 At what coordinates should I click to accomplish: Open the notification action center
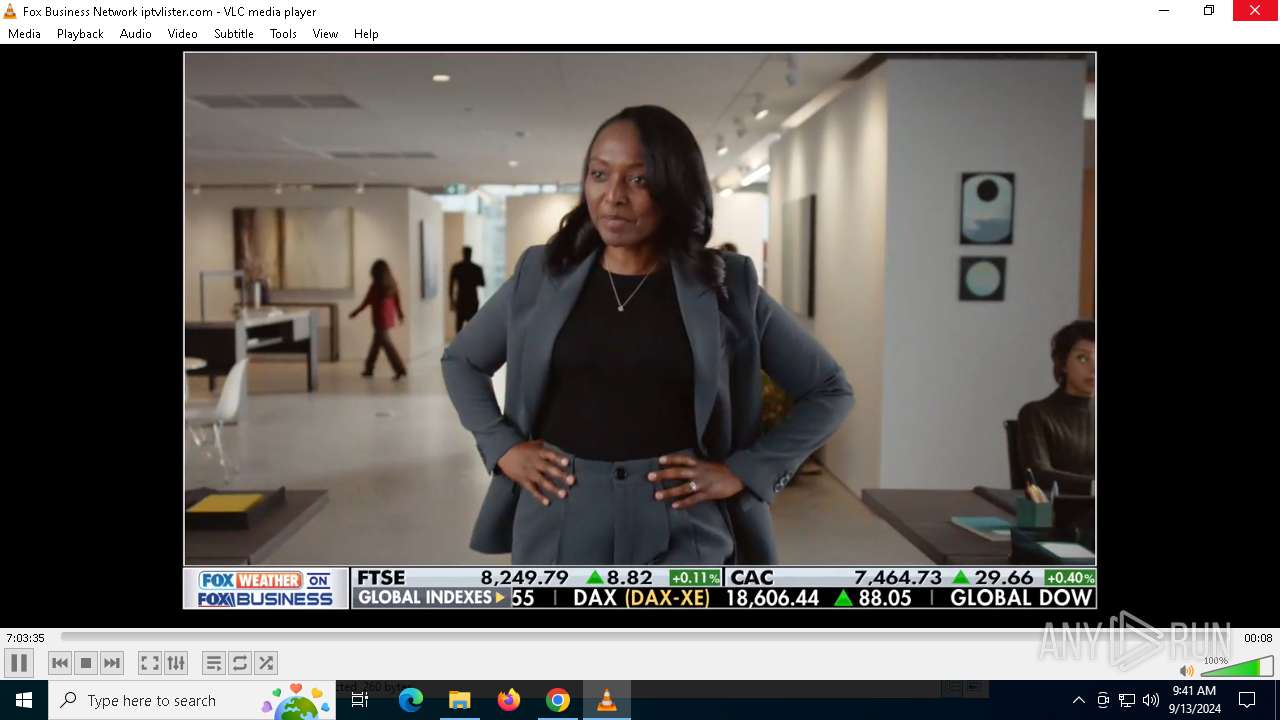[1247, 700]
